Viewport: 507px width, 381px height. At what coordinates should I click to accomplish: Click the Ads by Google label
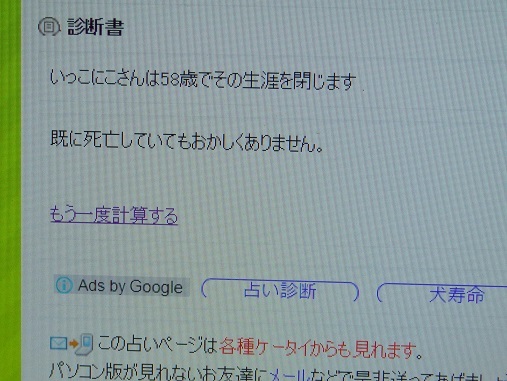(x=130, y=286)
